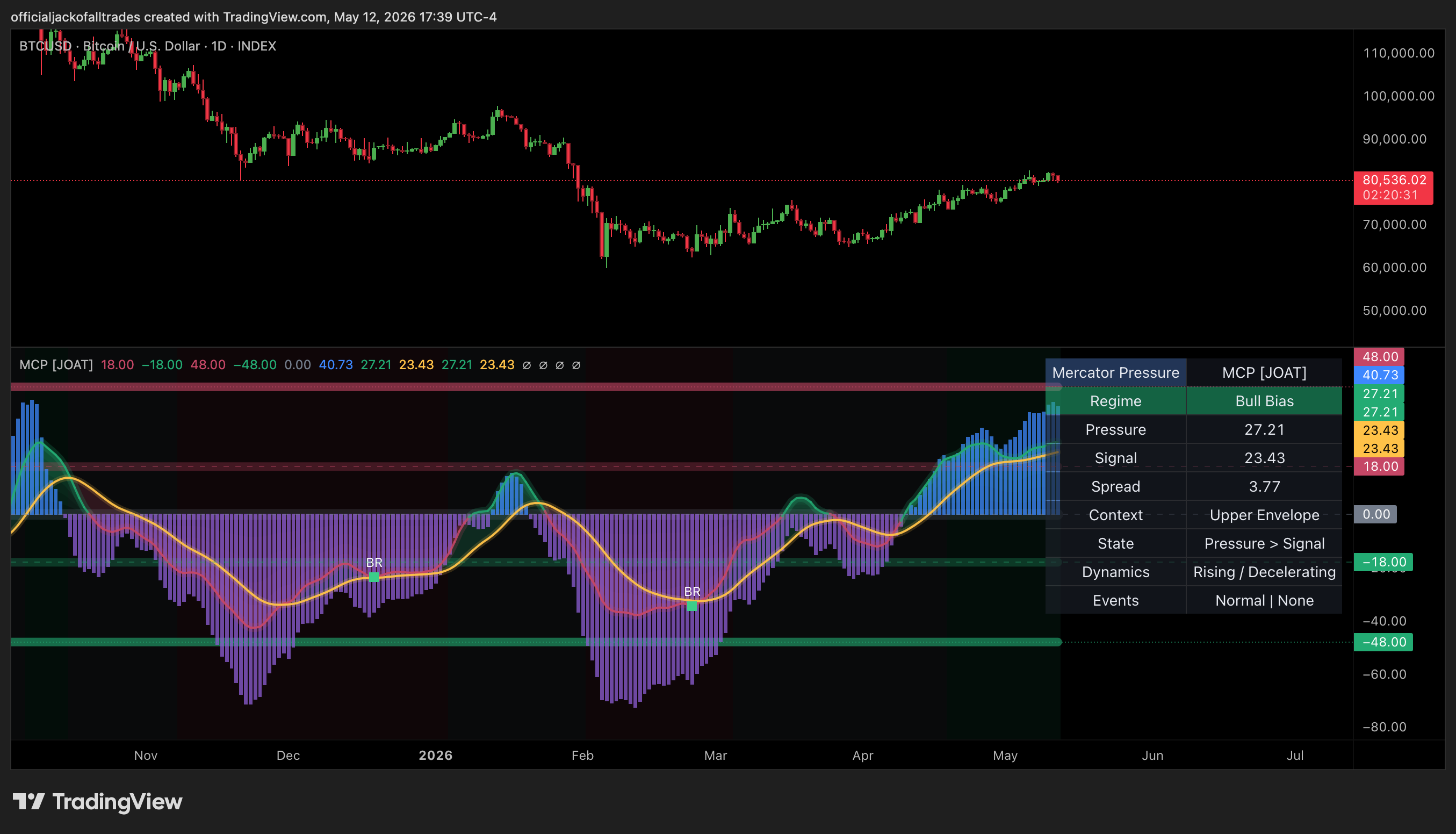1456x834 pixels.
Task: Click the Jul label on the time axis
Action: [x=1294, y=755]
